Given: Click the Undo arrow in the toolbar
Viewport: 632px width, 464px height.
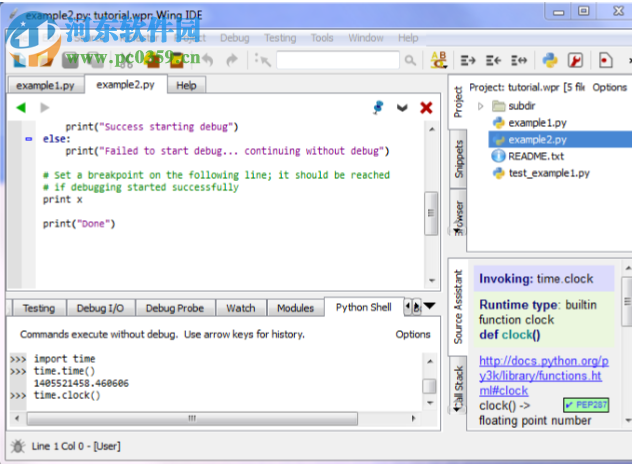Looking at the screenshot, I should 208,60.
